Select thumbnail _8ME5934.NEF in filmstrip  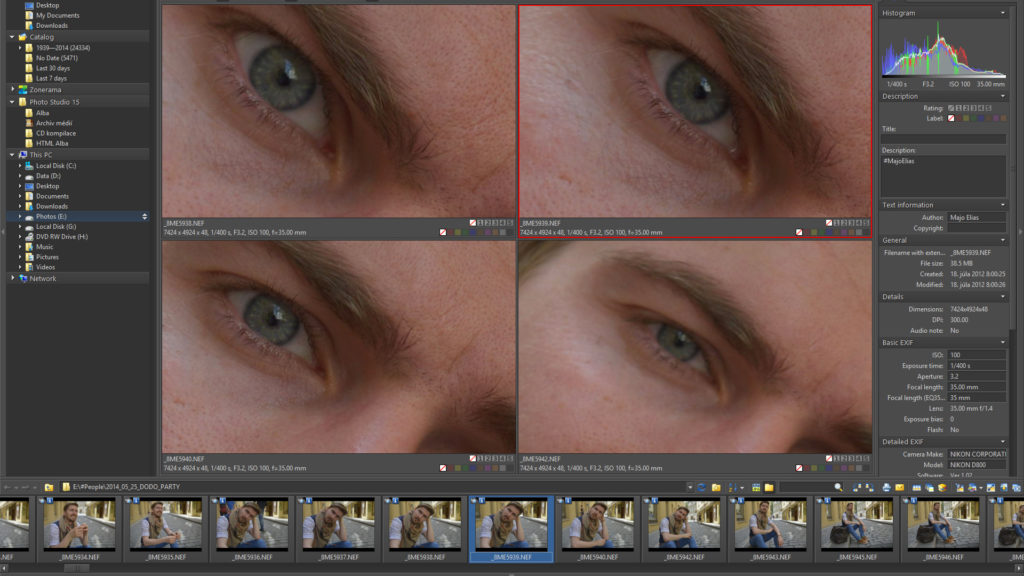pyautogui.click(x=79, y=528)
